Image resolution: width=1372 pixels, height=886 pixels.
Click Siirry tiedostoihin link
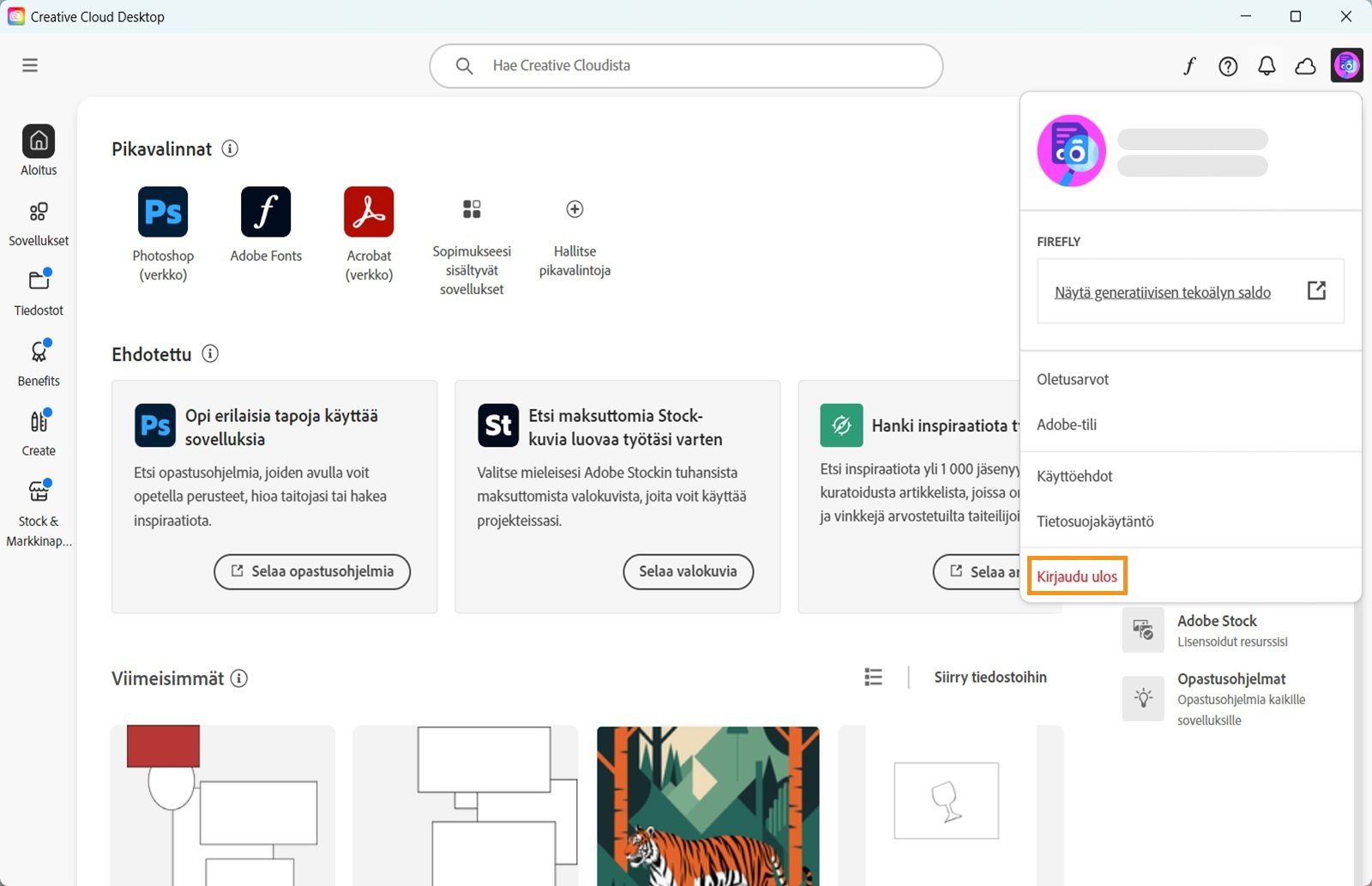point(990,678)
